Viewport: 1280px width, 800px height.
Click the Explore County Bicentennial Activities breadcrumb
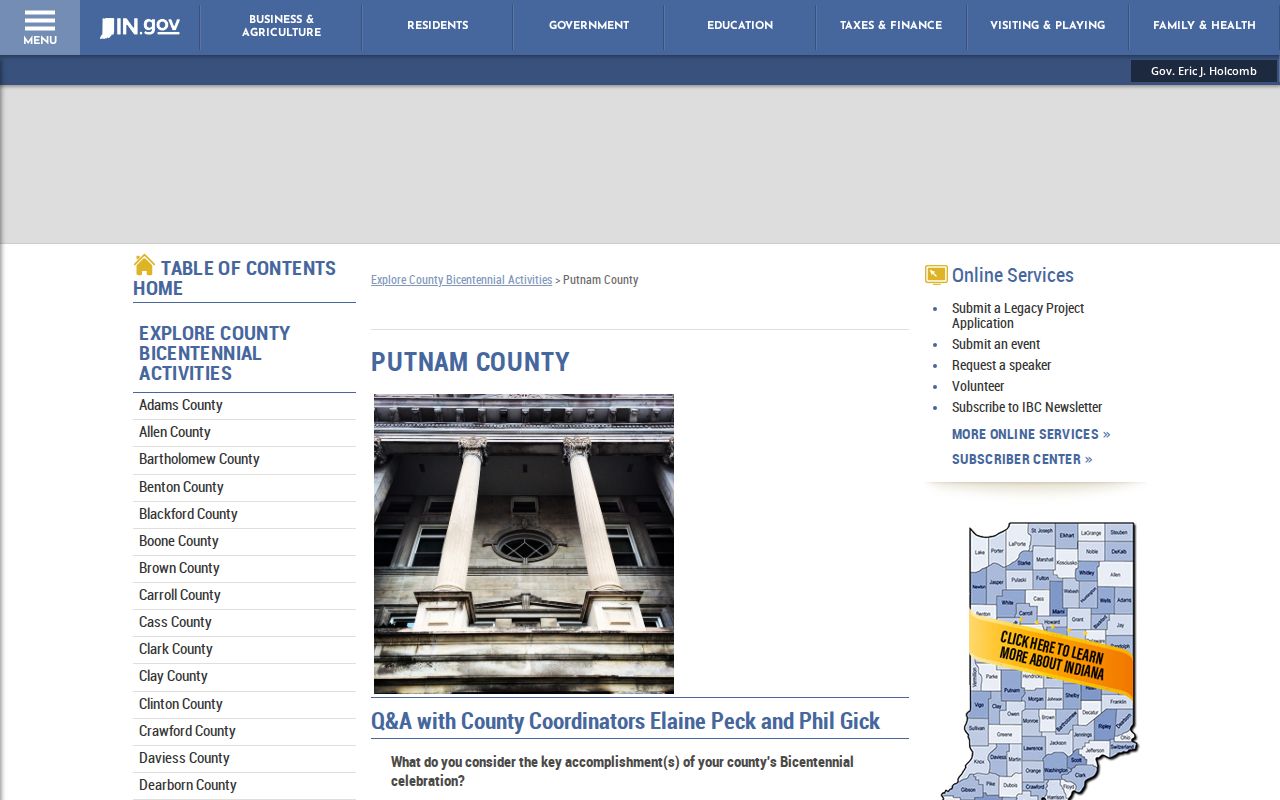pyautogui.click(x=461, y=280)
